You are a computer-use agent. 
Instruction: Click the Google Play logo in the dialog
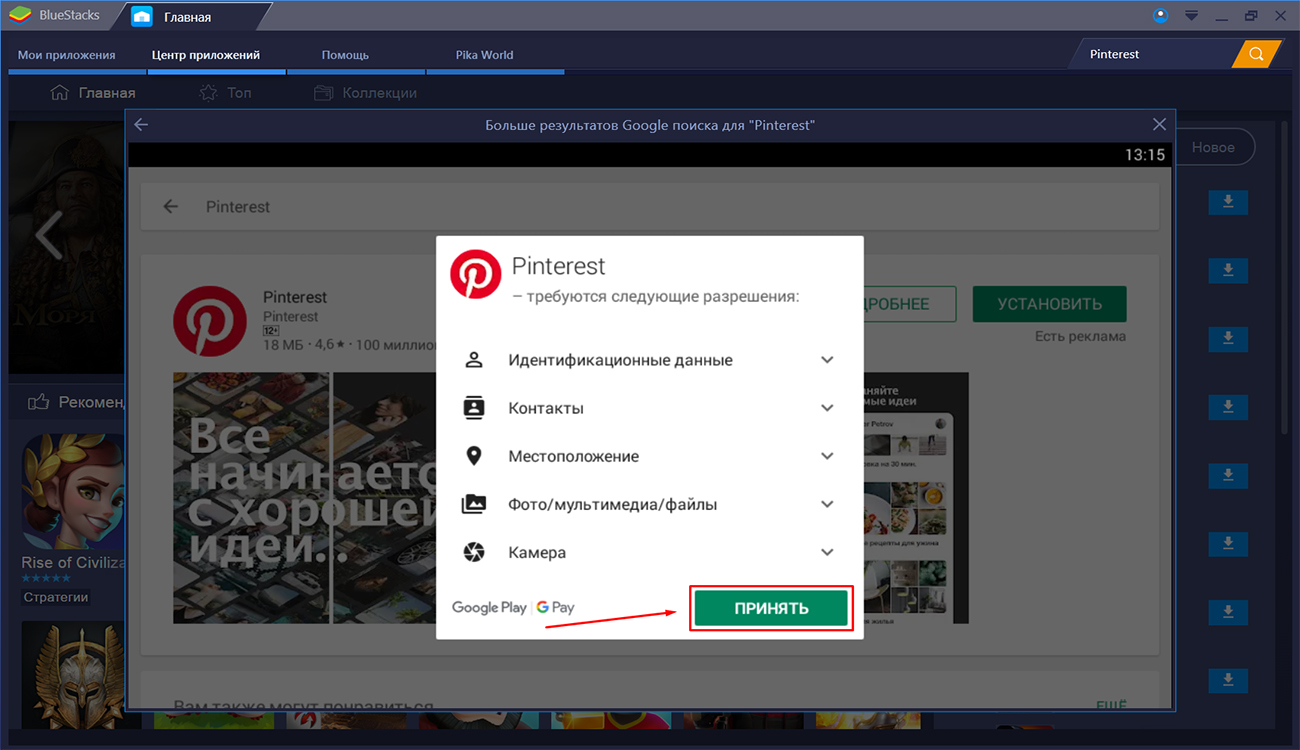[489, 607]
